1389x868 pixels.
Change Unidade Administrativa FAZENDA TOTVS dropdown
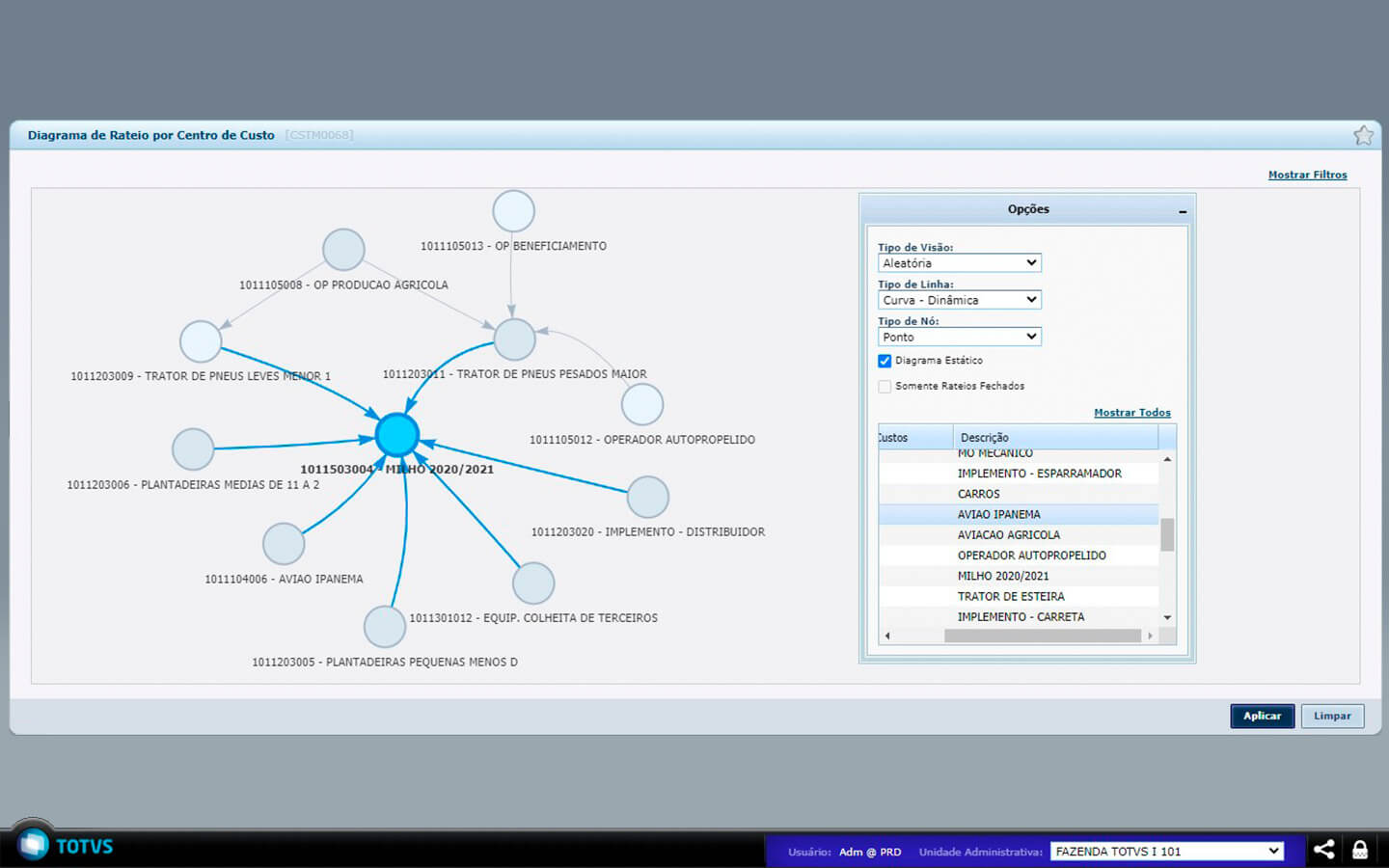pos(1166,851)
